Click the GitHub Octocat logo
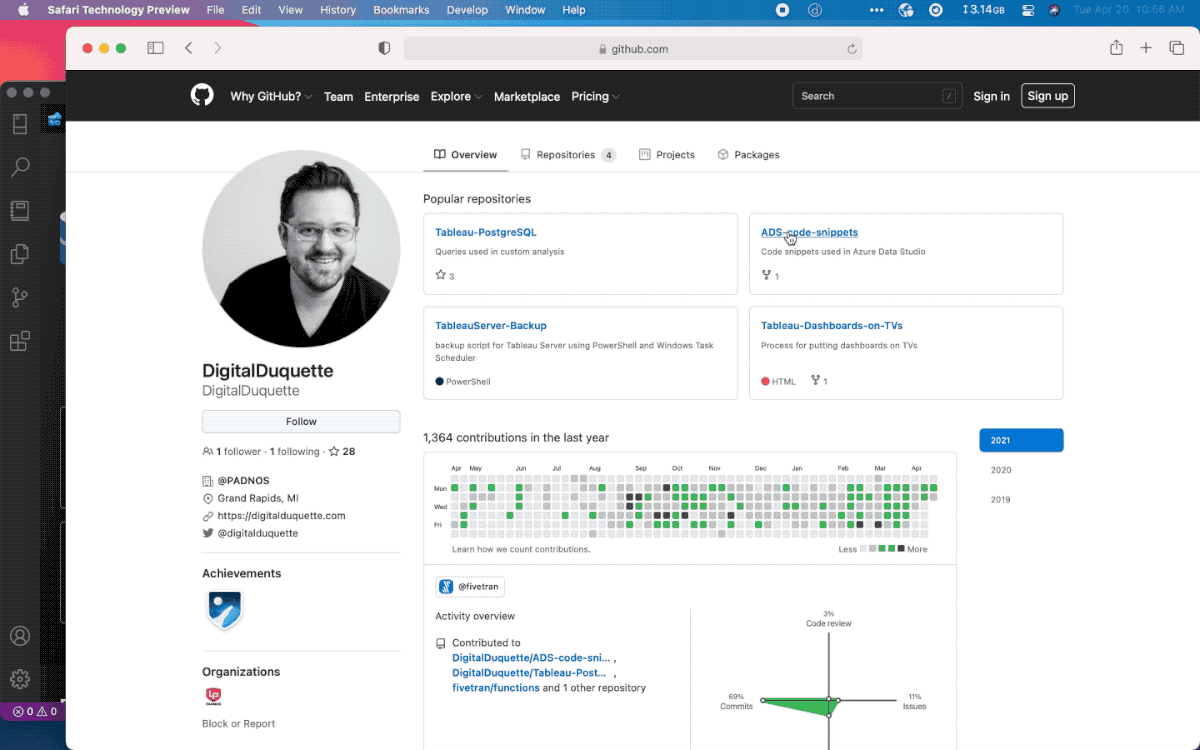This screenshot has width=1200, height=750. pos(202,96)
